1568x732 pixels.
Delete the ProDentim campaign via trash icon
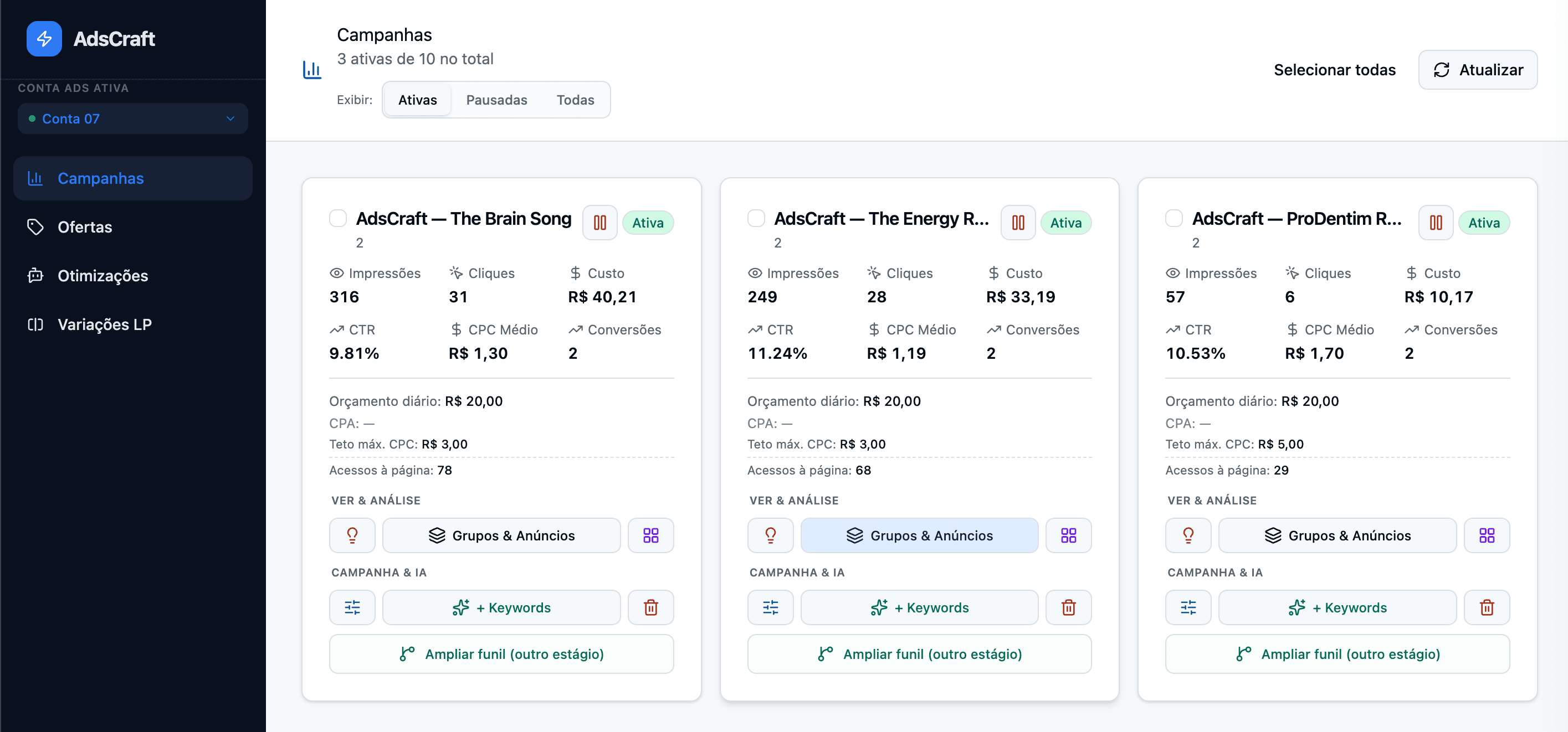pos(1487,607)
